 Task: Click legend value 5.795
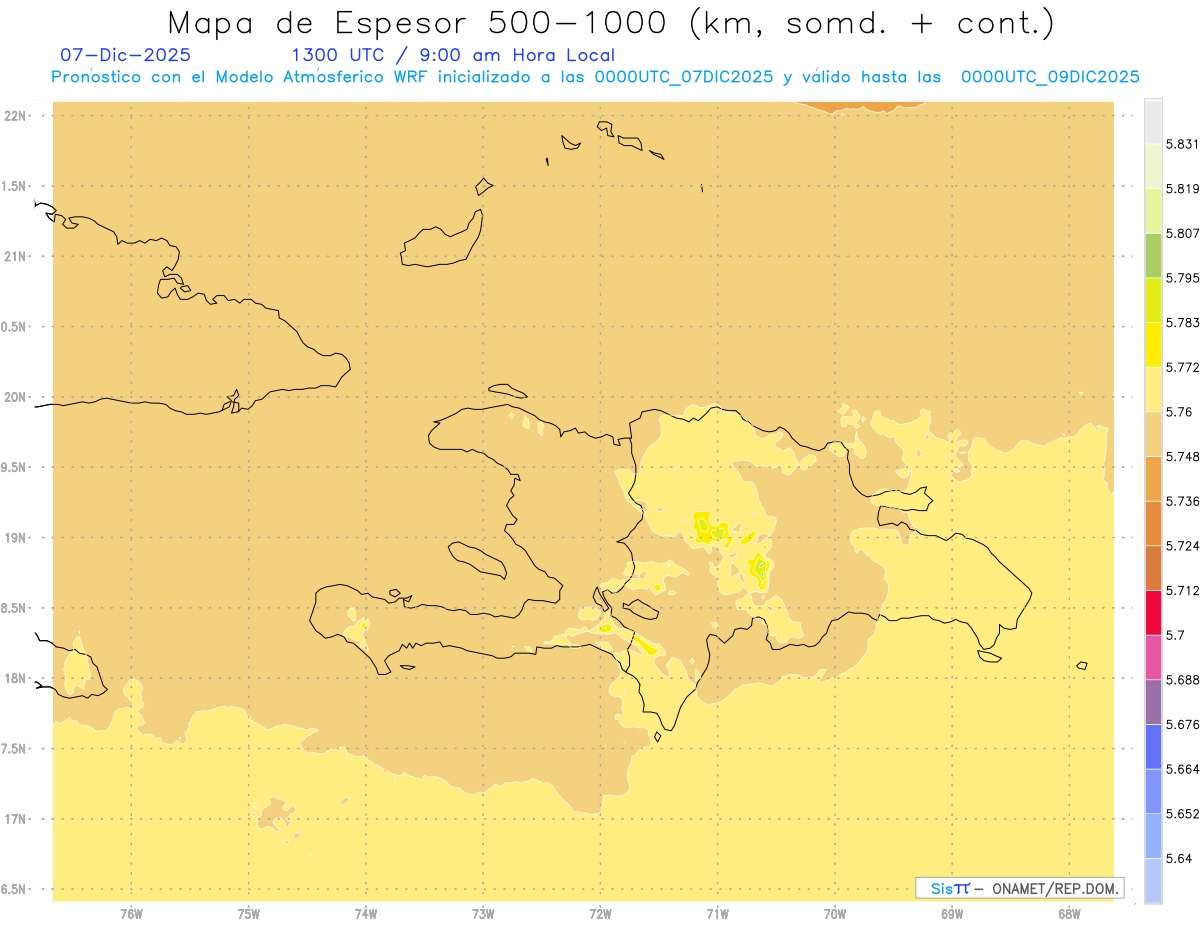[1182, 278]
